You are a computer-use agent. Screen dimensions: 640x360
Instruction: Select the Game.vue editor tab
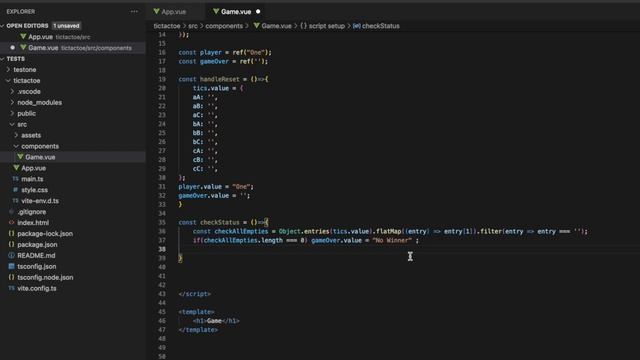coord(236,11)
